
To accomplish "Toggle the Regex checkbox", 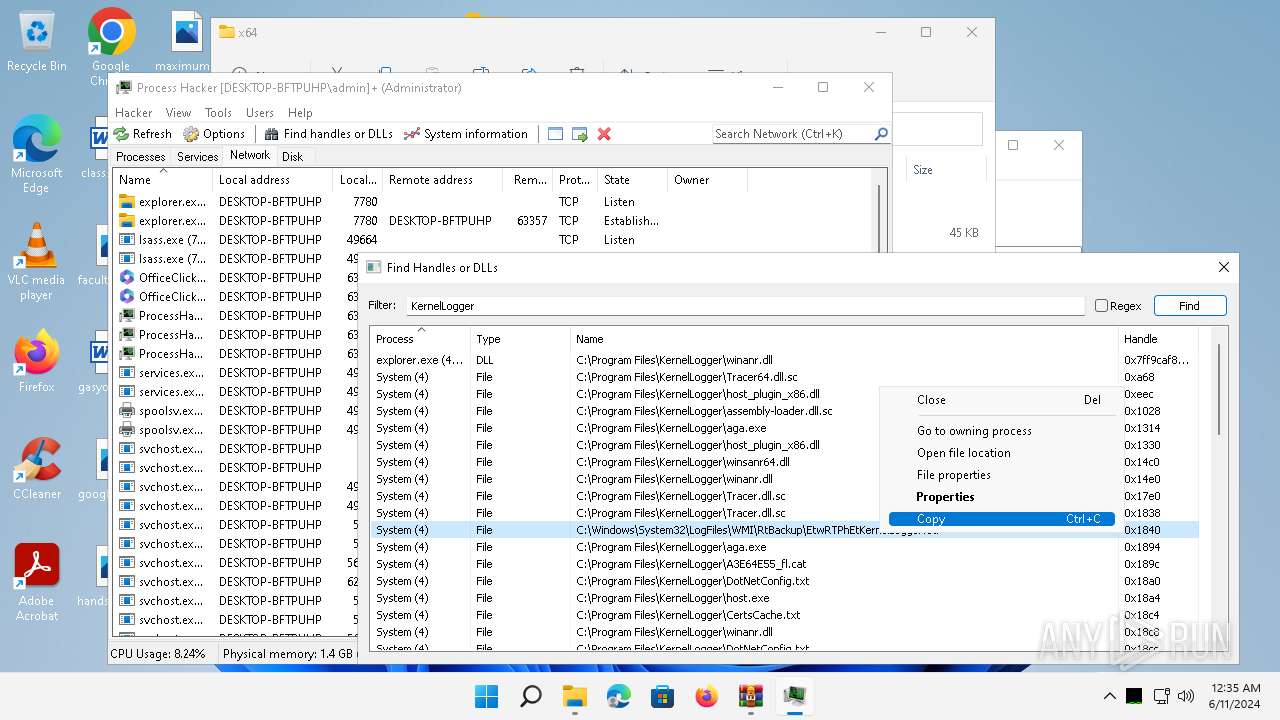I will 1101,306.
